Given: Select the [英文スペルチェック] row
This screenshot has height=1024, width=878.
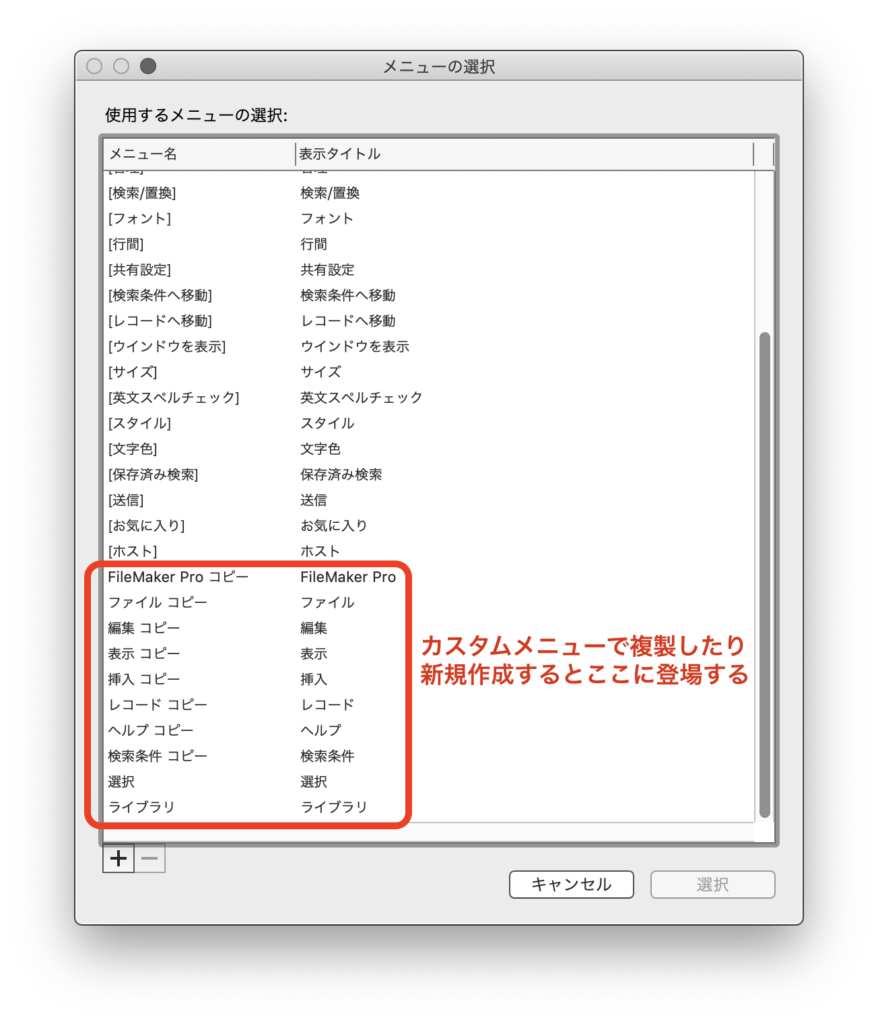Looking at the screenshot, I should pyautogui.click(x=429, y=398).
